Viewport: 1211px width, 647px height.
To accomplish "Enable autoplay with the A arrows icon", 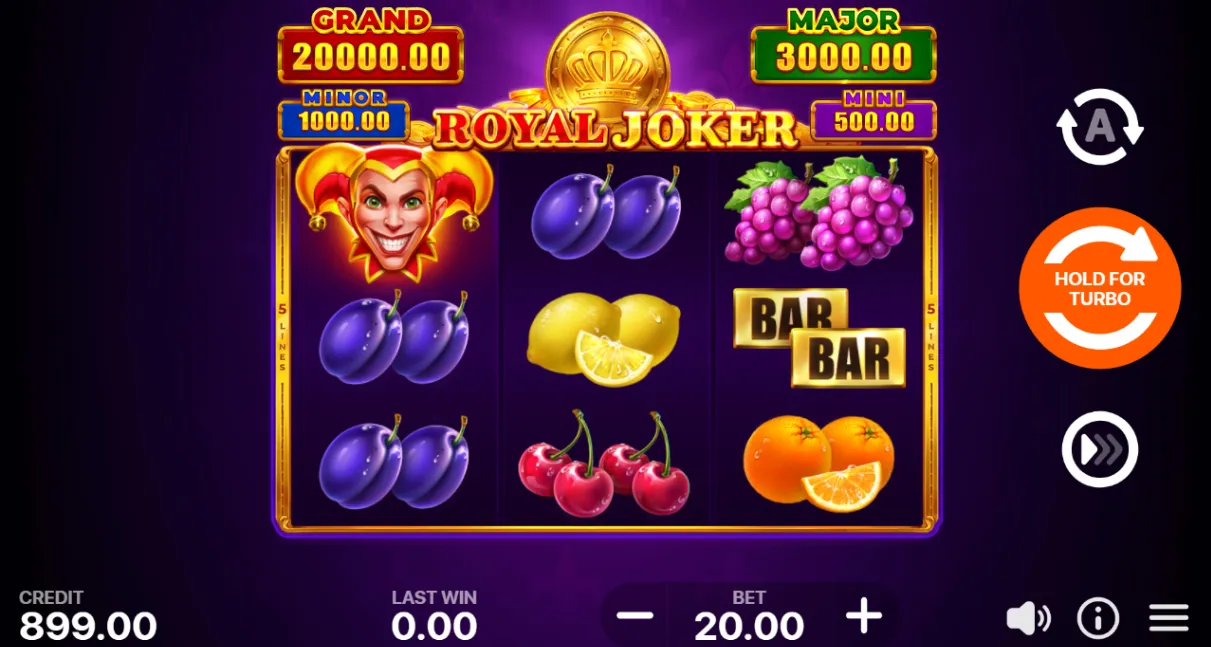I will [x=1100, y=127].
